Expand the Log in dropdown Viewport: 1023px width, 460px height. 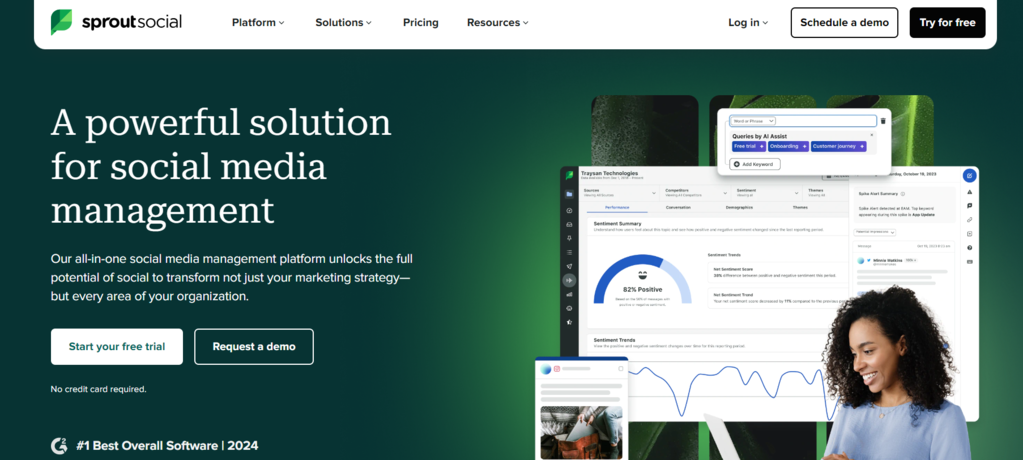click(x=748, y=22)
